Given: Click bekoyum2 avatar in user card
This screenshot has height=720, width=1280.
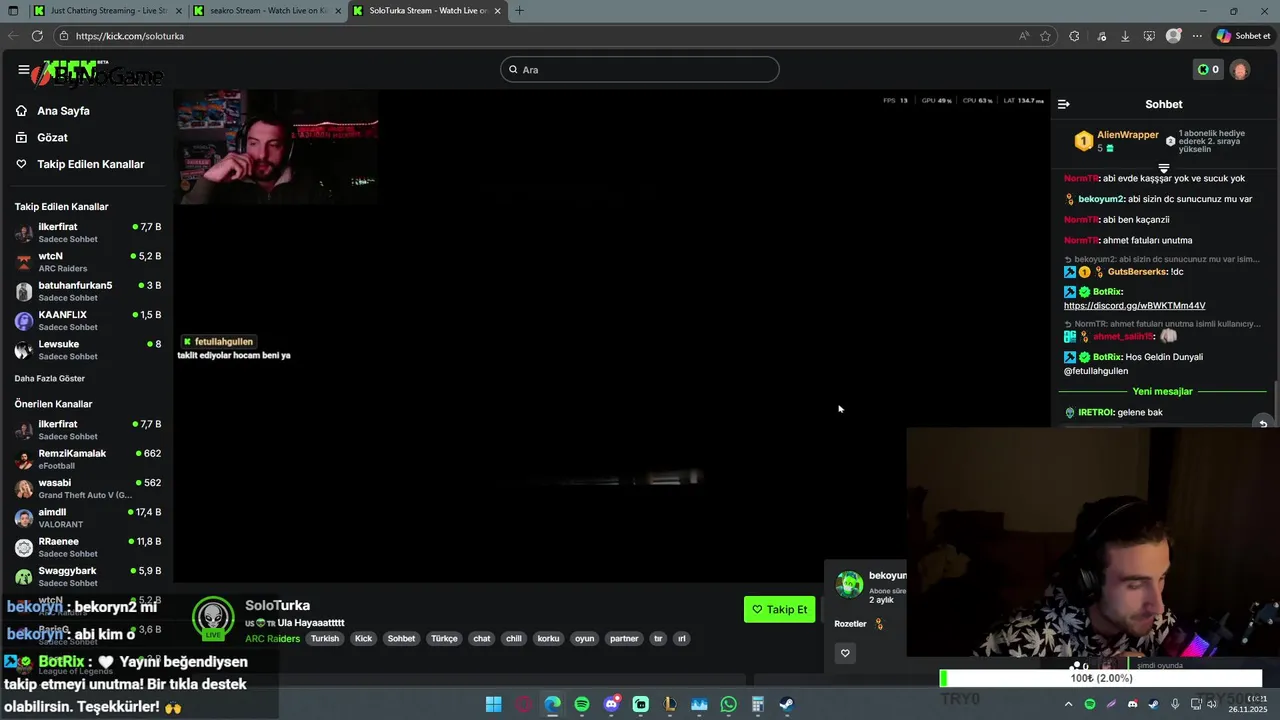Looking at the screenshot, I should point(849,584).
